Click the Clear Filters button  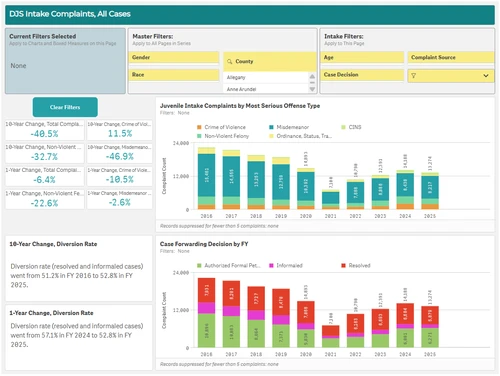65,107
